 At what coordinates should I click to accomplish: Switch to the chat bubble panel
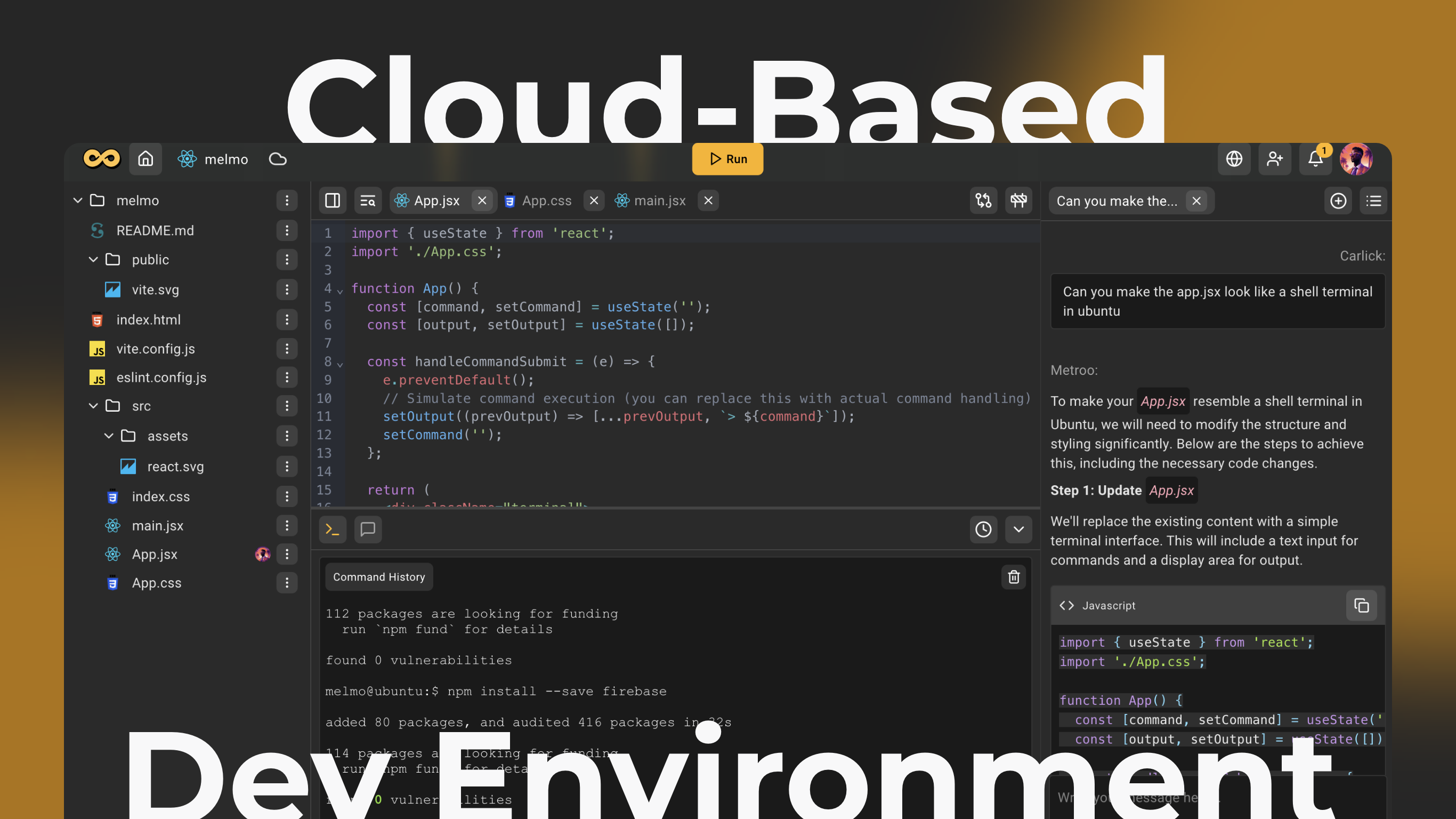tap(368, 529)
